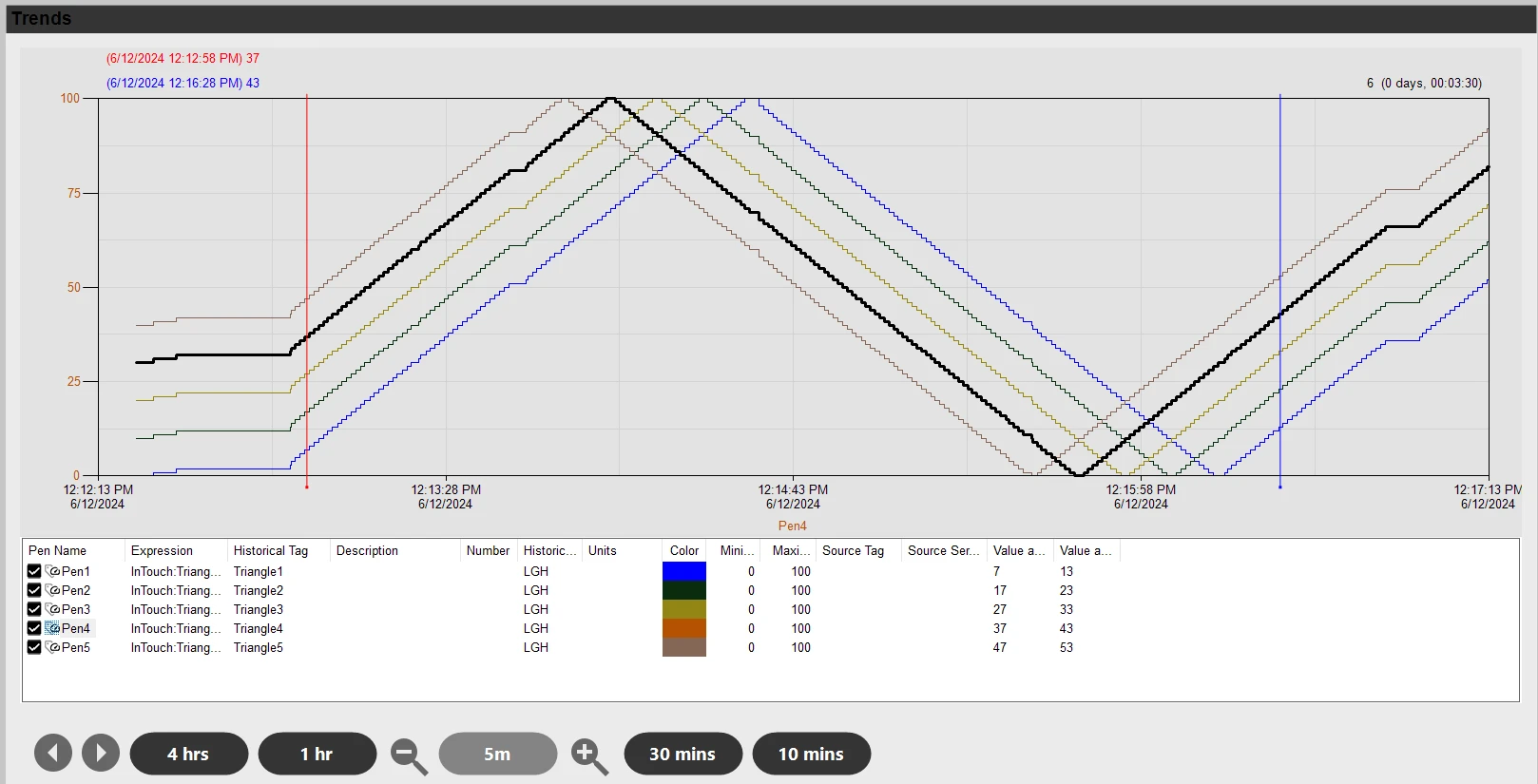Click the next time span arrow
1538x784 pixels.
pyautogui.click(x=101, y=754)
